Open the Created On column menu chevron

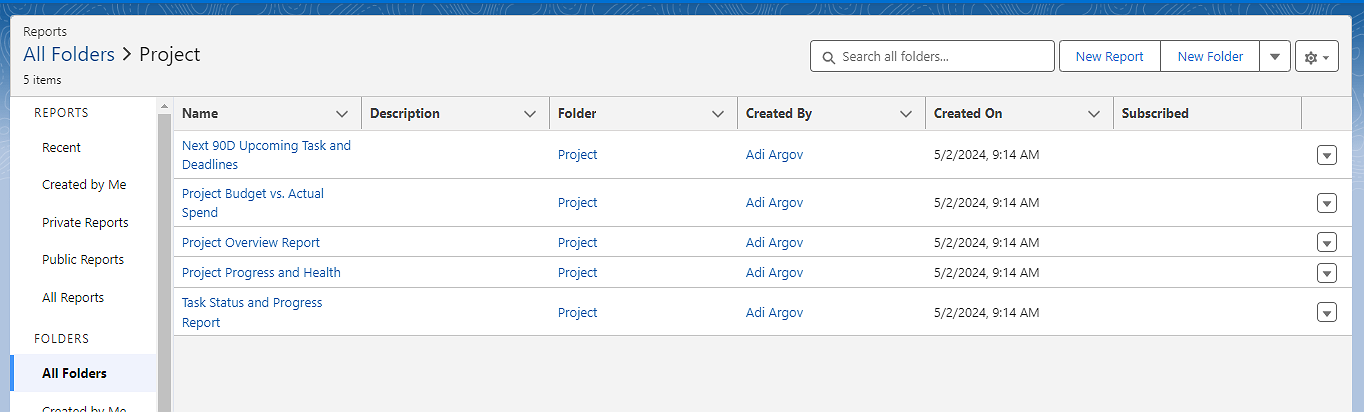pos(1094,114)
